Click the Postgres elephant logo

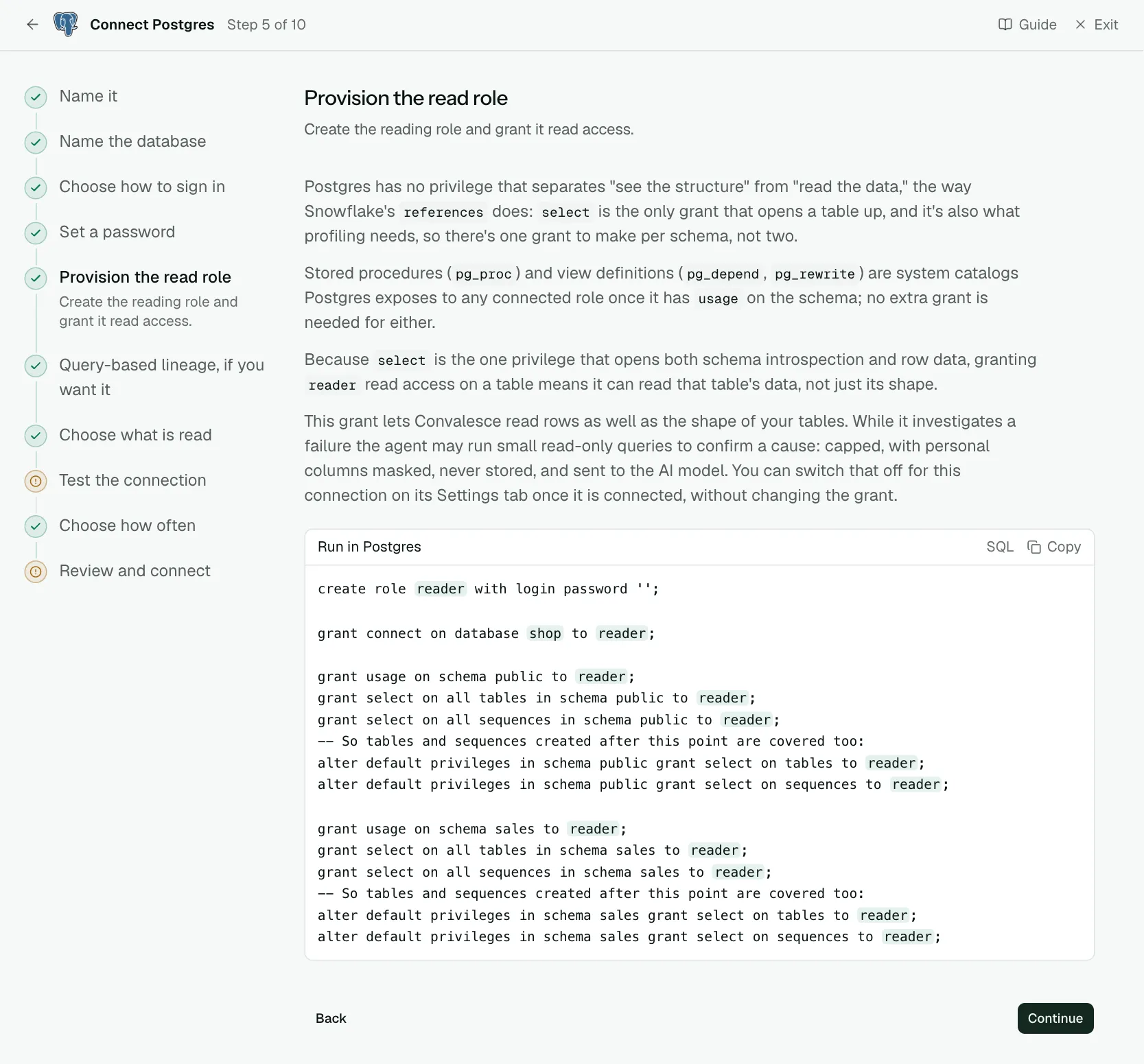pos(66,25)
